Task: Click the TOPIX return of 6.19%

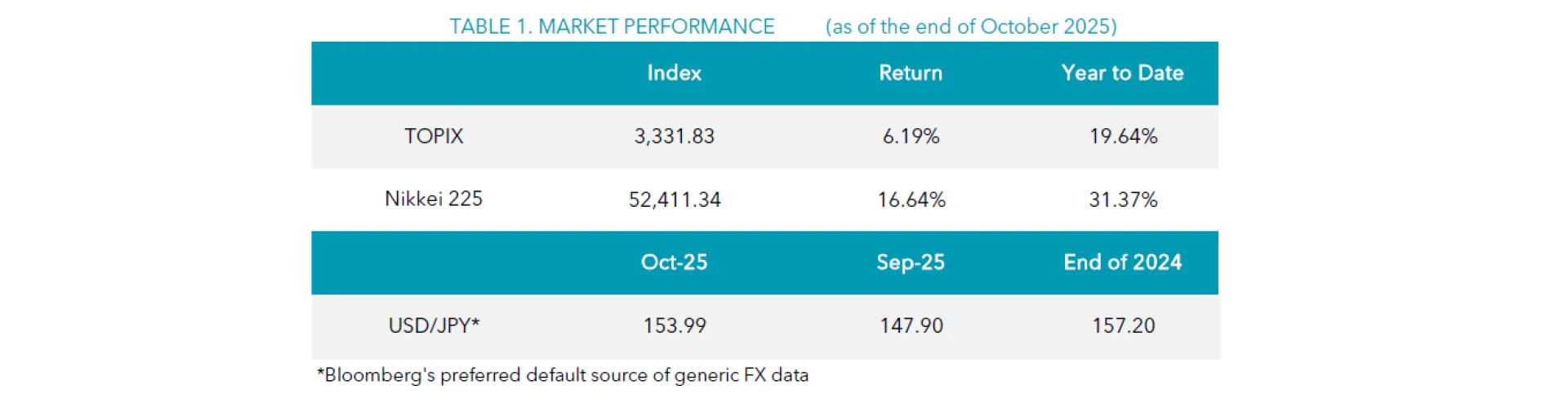Action: tap(911, 136)
